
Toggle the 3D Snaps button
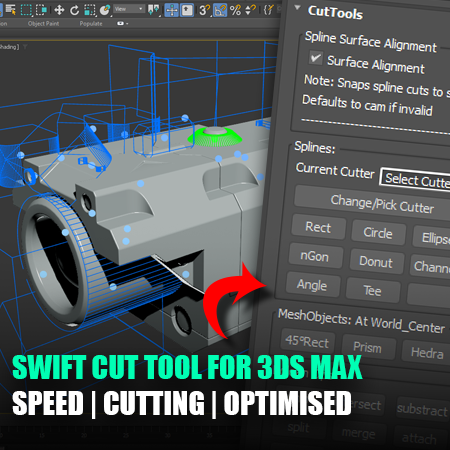click(x=204, y=10)
